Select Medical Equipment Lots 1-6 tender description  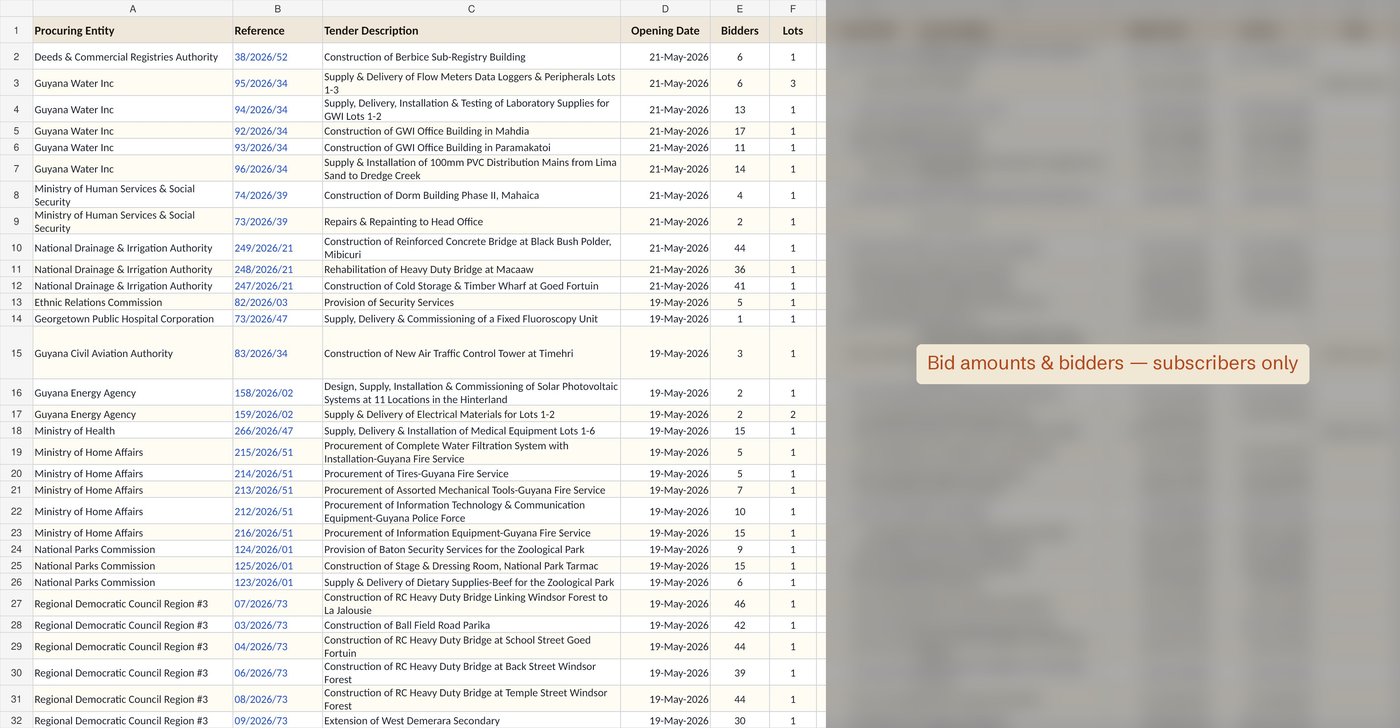(472, 431)
